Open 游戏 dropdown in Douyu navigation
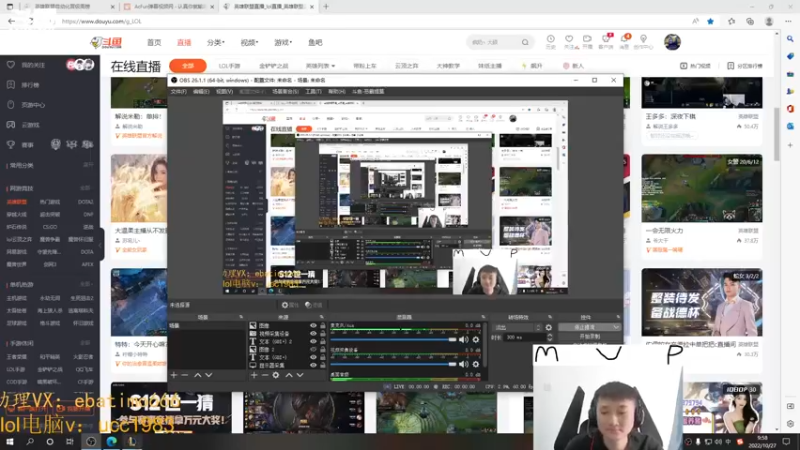 (x=283, y=42)
